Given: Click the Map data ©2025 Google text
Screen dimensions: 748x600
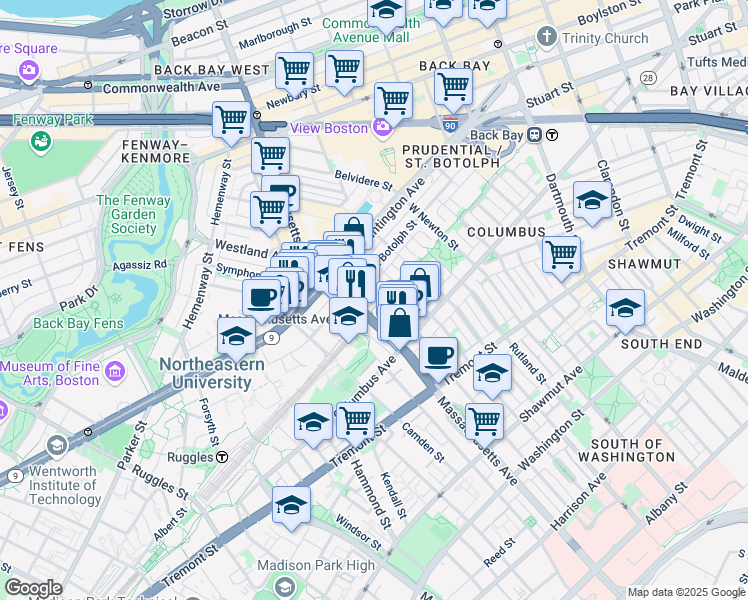Looking at the screenshot, I should pyautogui.click(x=686, y=592).
